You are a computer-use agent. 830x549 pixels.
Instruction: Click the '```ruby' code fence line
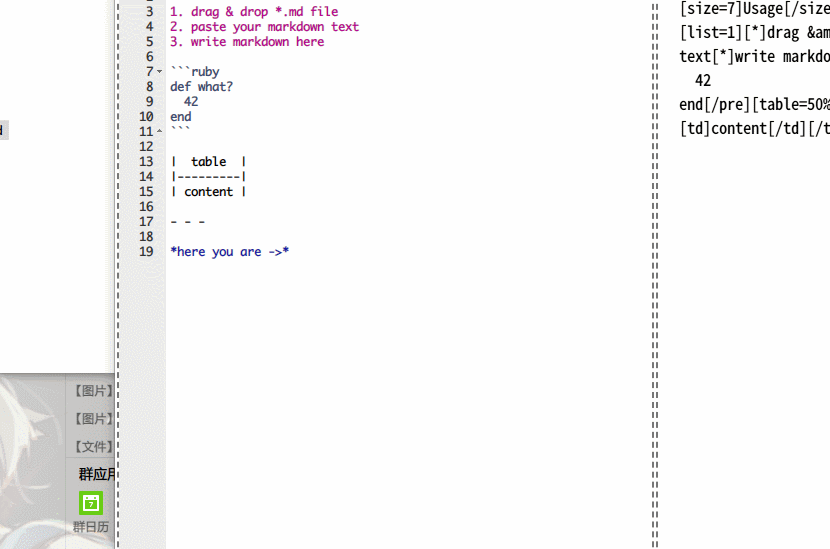(x=195, y=71)
